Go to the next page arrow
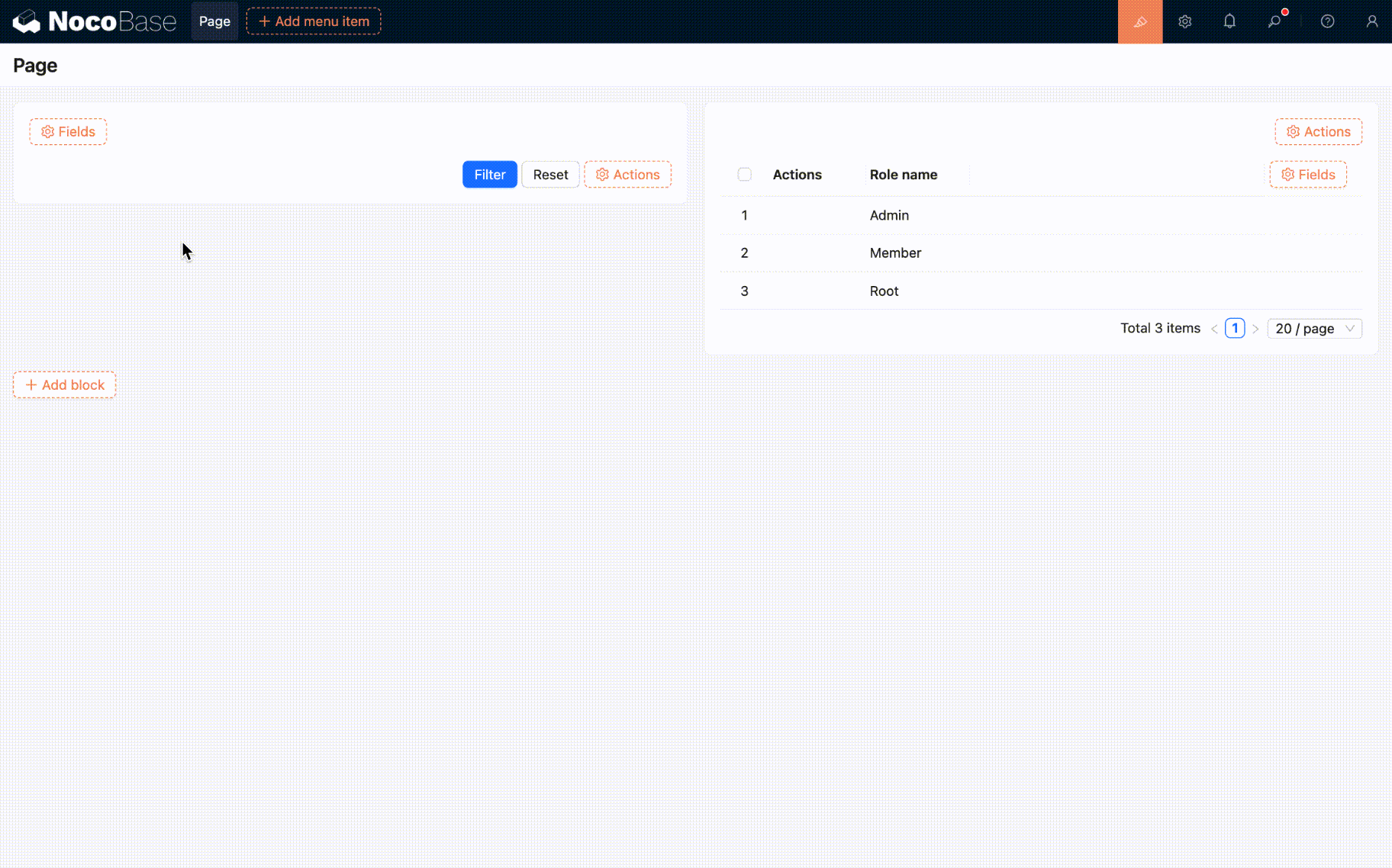 coord(1255,329)
